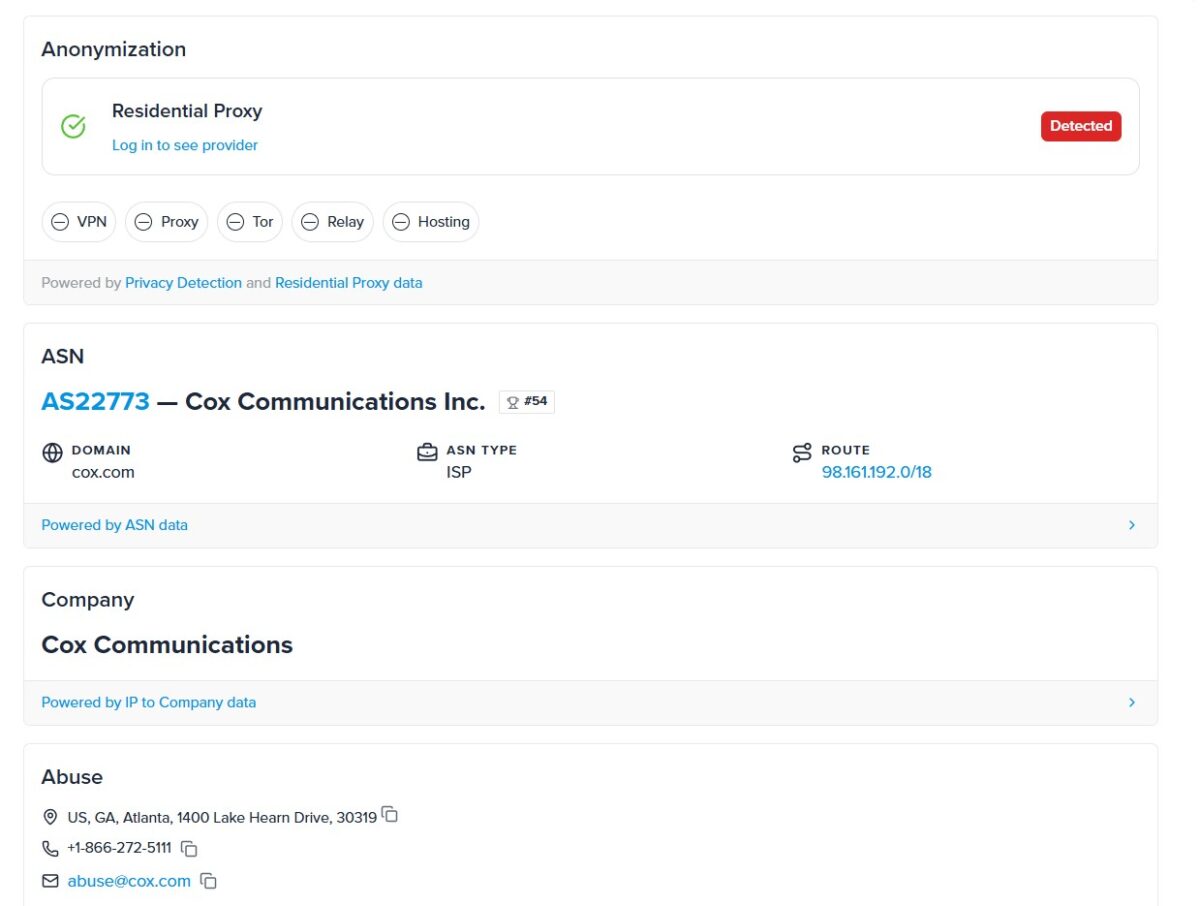Open the Residential Proxy data link

coord(349,283)
